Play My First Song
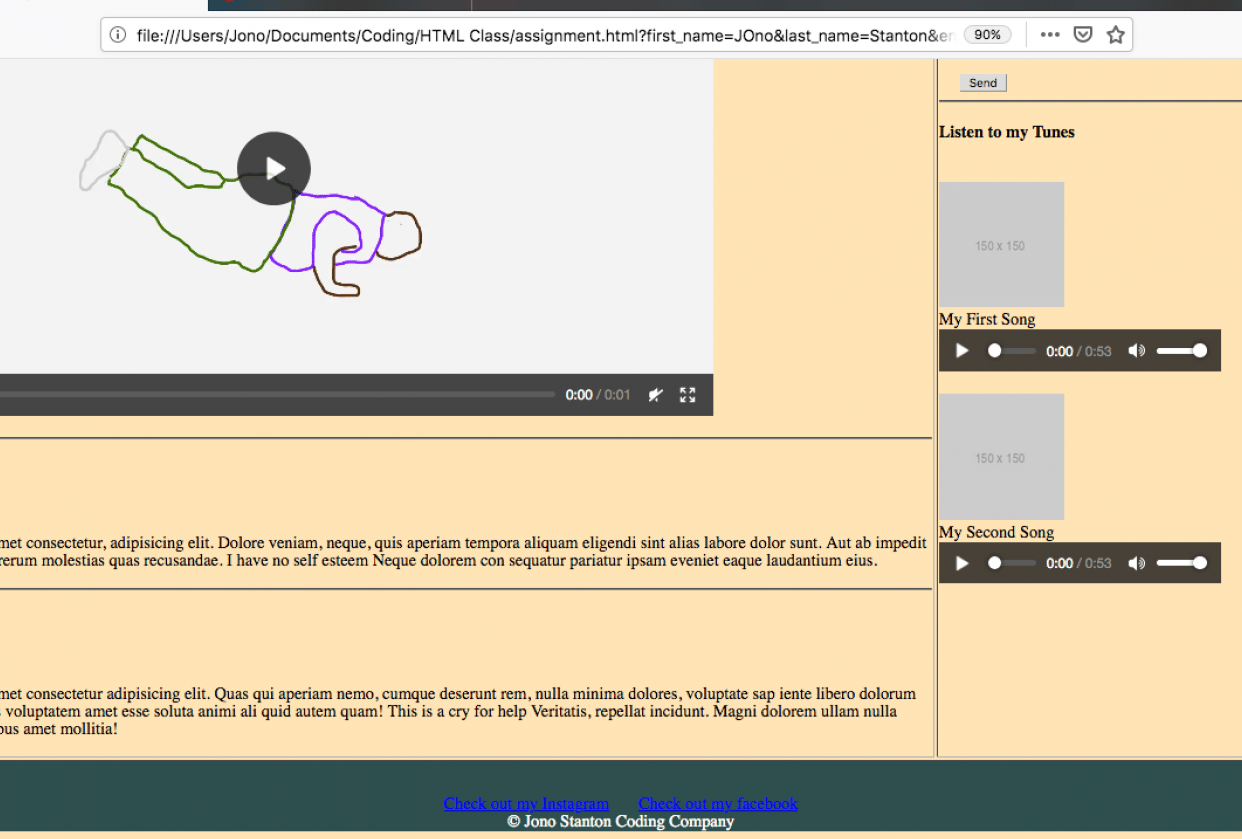 [961, 350]
